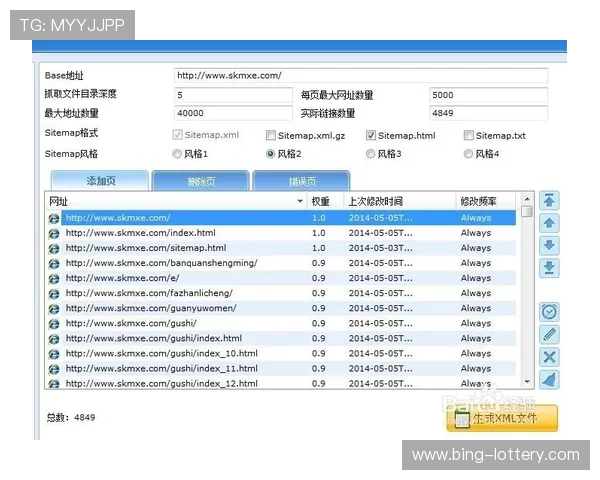The image size is (600, 480).
Task: Click the clock time-setting icon
Action: tap(549, 312)
